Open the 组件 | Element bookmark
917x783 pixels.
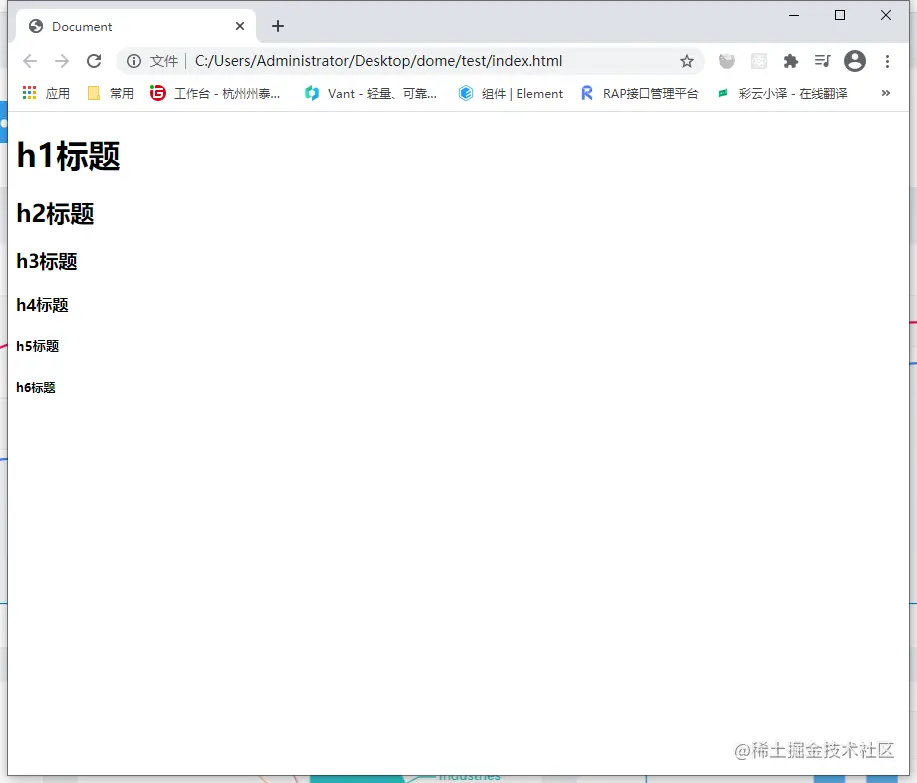click(510, 93)
